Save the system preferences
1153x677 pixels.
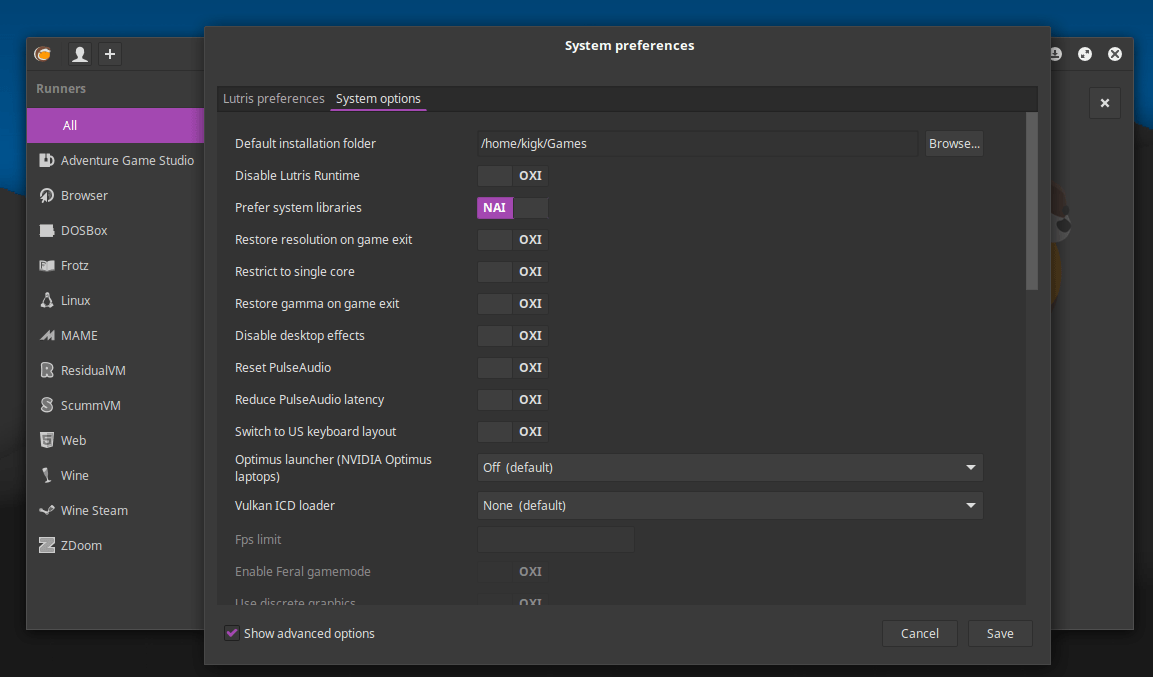click(1000, 633)
